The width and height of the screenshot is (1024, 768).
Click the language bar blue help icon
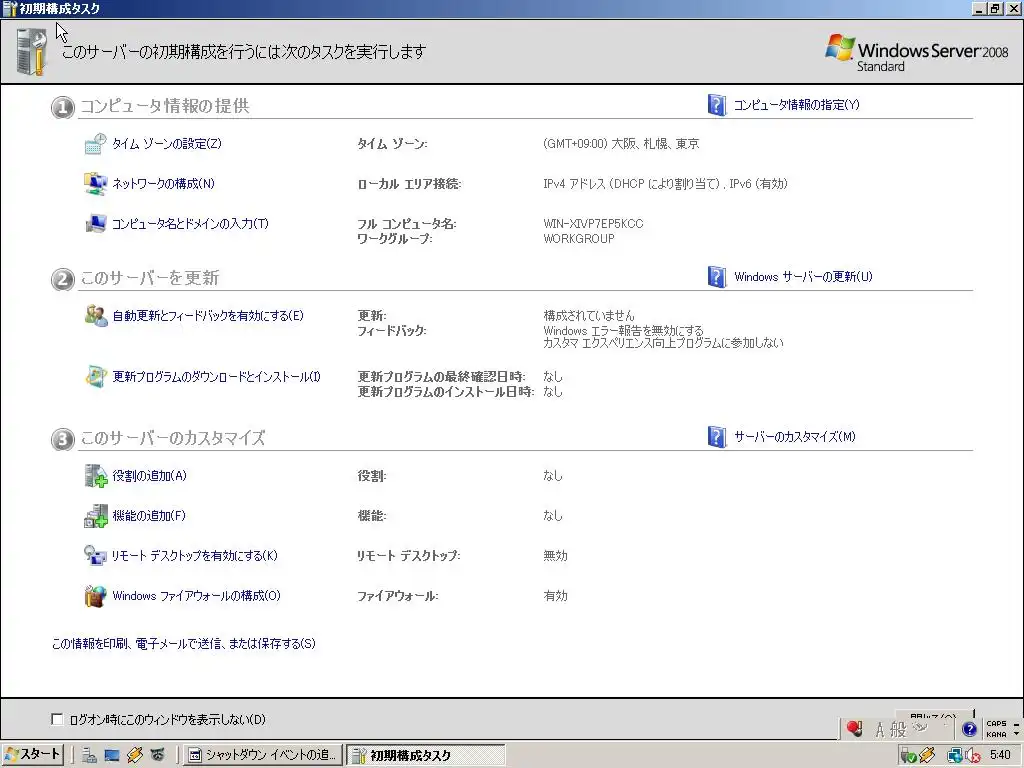(969, 729)
